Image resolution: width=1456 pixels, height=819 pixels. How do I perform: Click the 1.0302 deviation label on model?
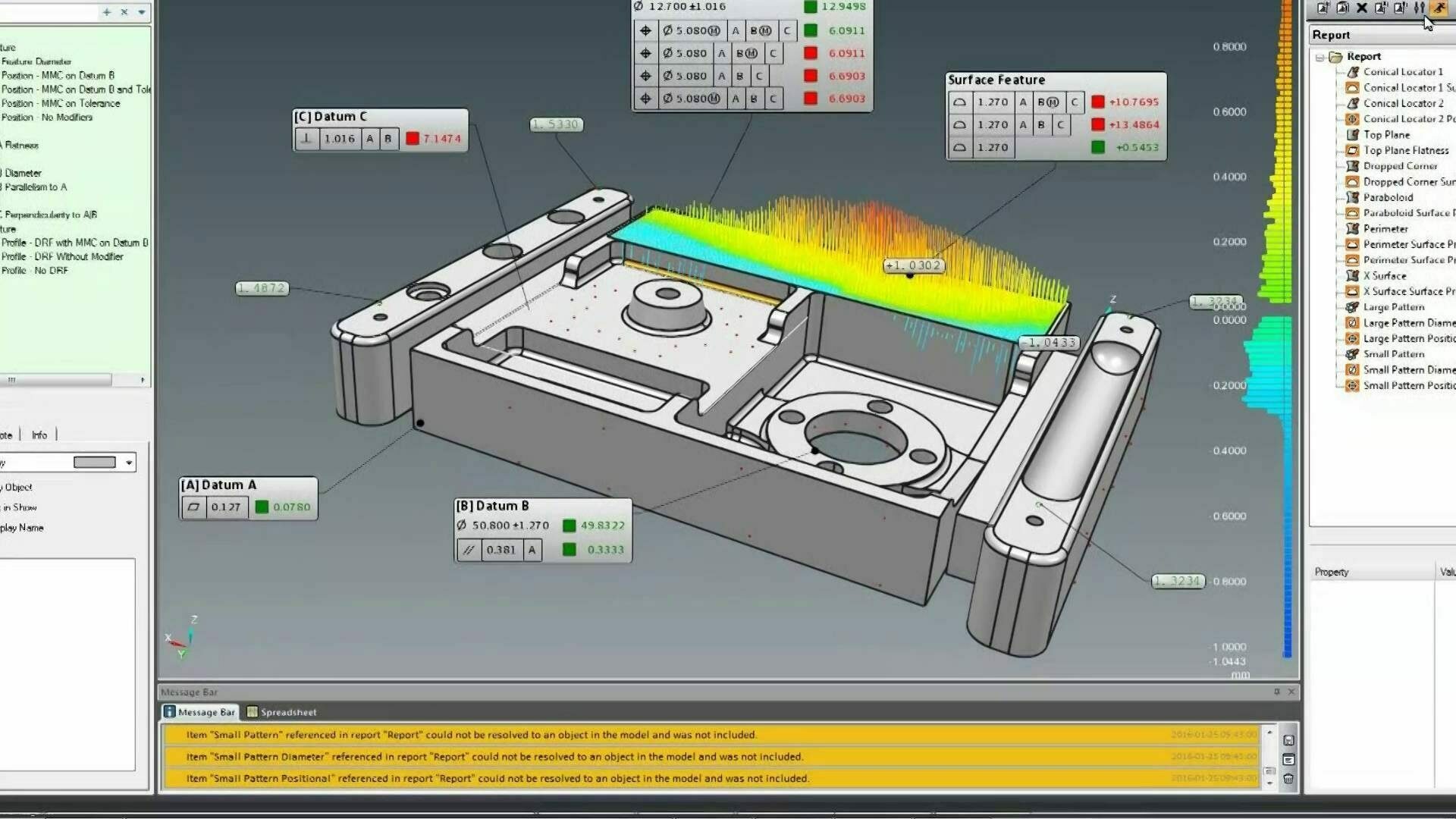(914, 265)
